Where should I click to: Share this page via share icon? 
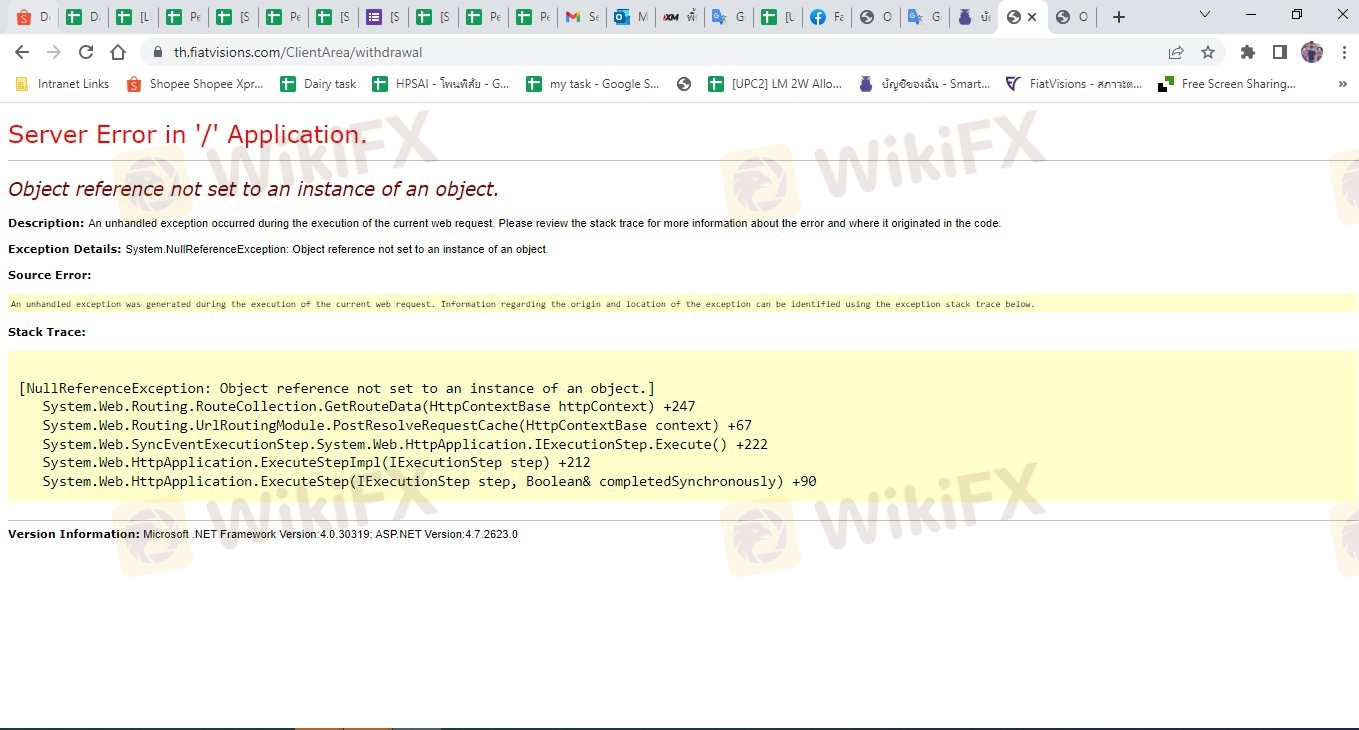pos(1176,52)
